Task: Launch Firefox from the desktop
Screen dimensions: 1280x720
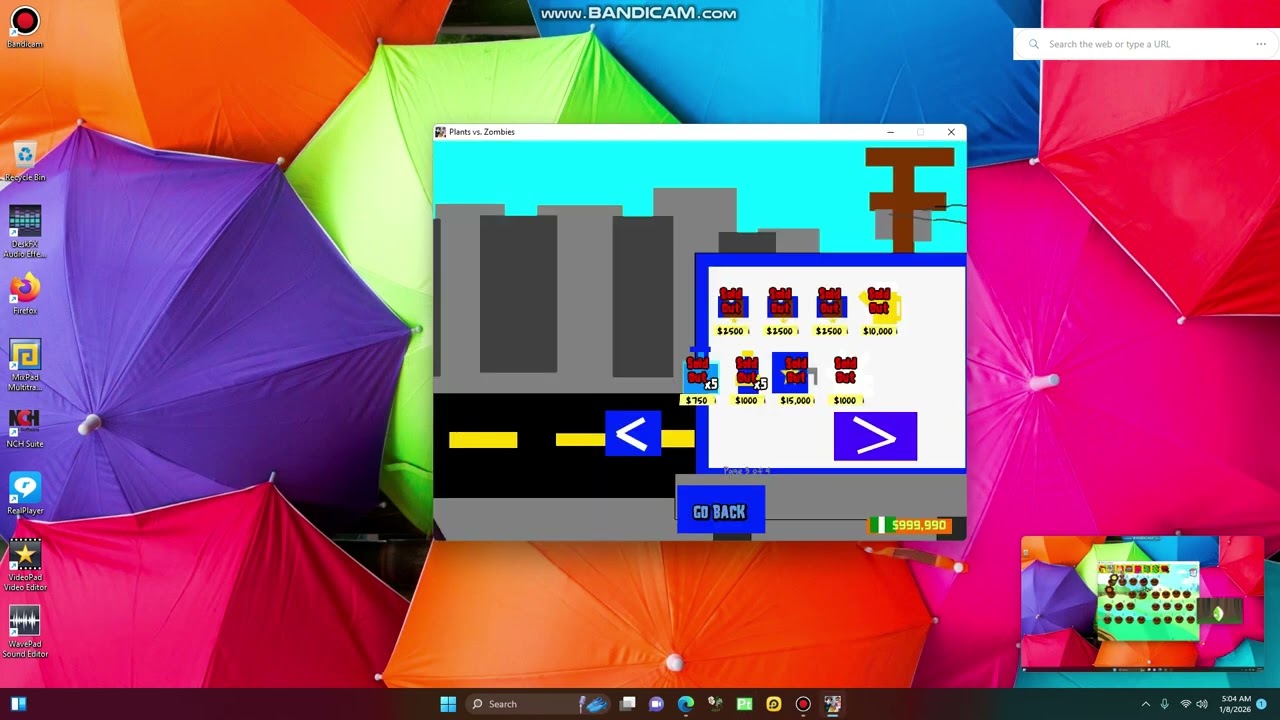Action: pyautogui.click(x=25, y=295)
